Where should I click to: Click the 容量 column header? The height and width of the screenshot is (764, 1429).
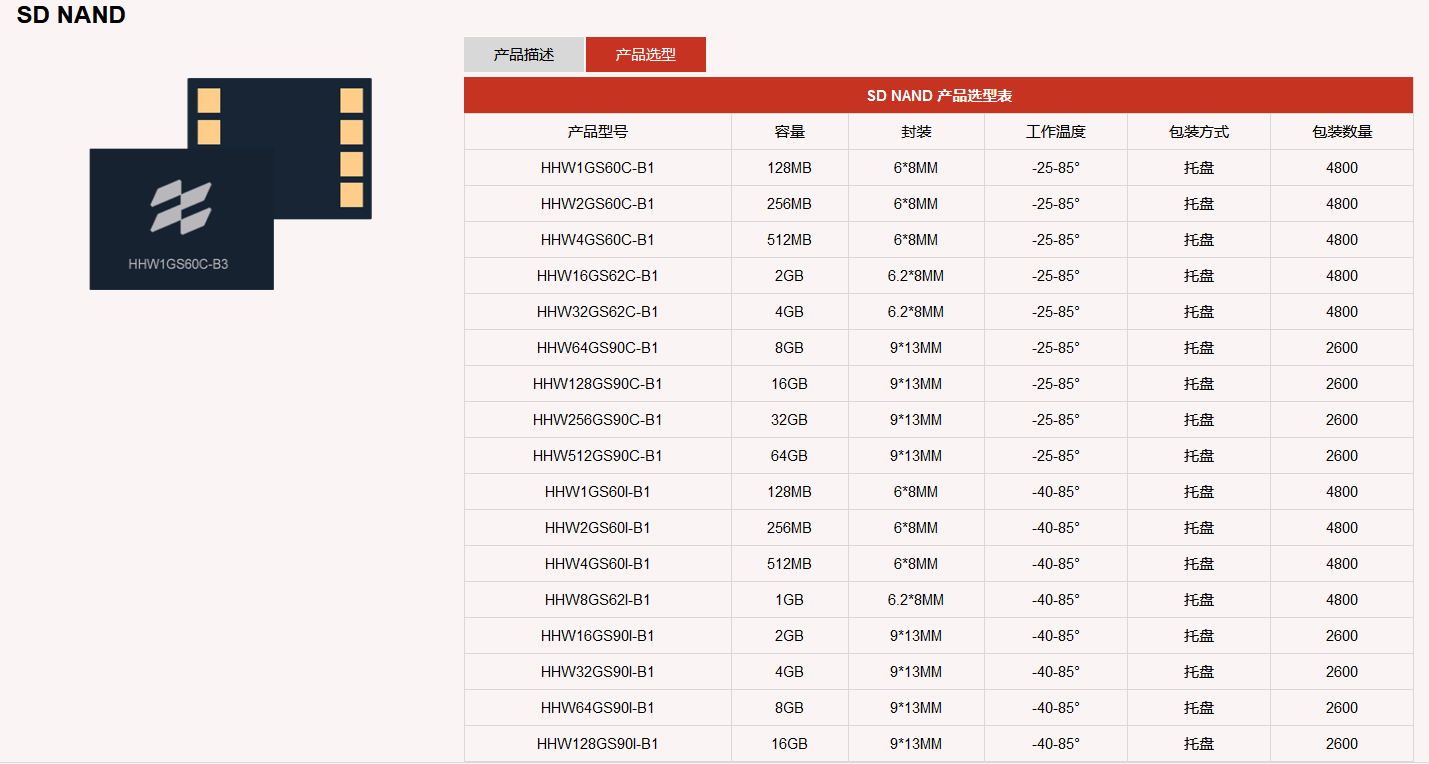[790, 132]
